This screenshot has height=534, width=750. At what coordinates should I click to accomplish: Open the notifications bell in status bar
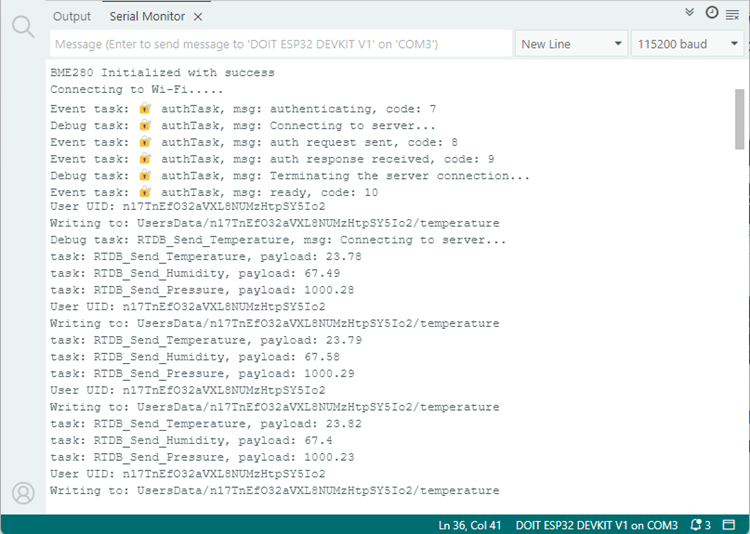(697, 525)
